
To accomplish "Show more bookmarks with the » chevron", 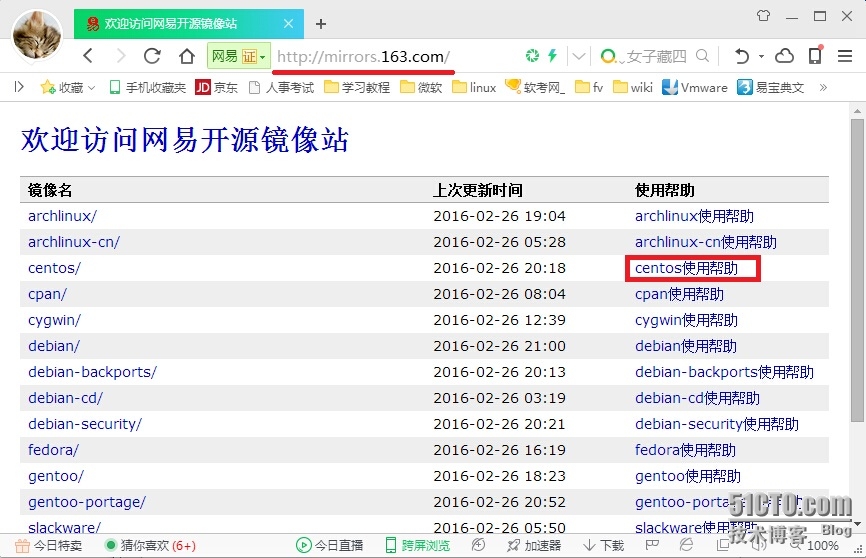I will (x=823, y=87).
